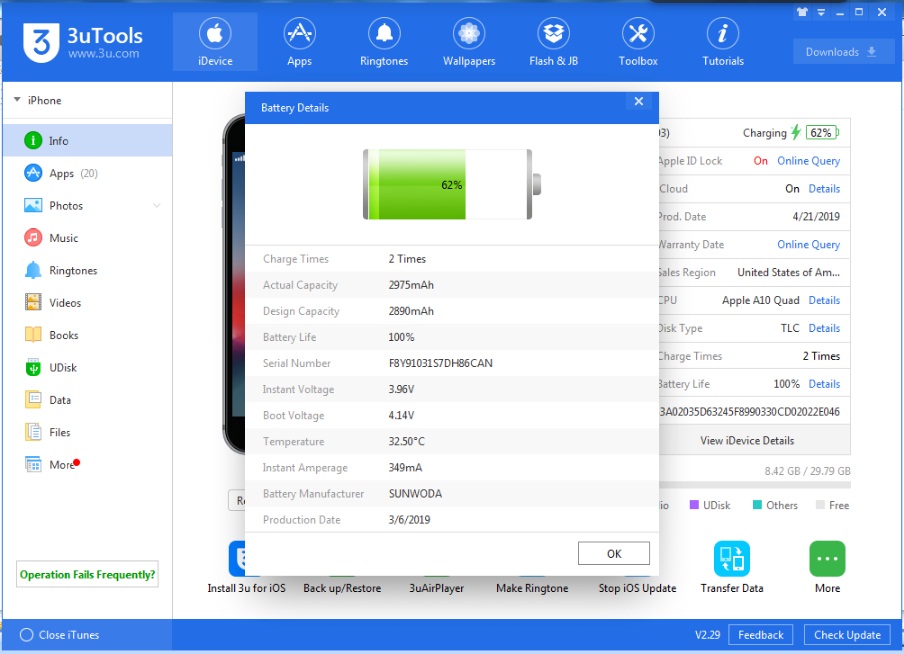This screenshot has height=654, width=904.
Task: Toggle Close iTunes option
Action: pyautogui.click(x=27, y=635)
